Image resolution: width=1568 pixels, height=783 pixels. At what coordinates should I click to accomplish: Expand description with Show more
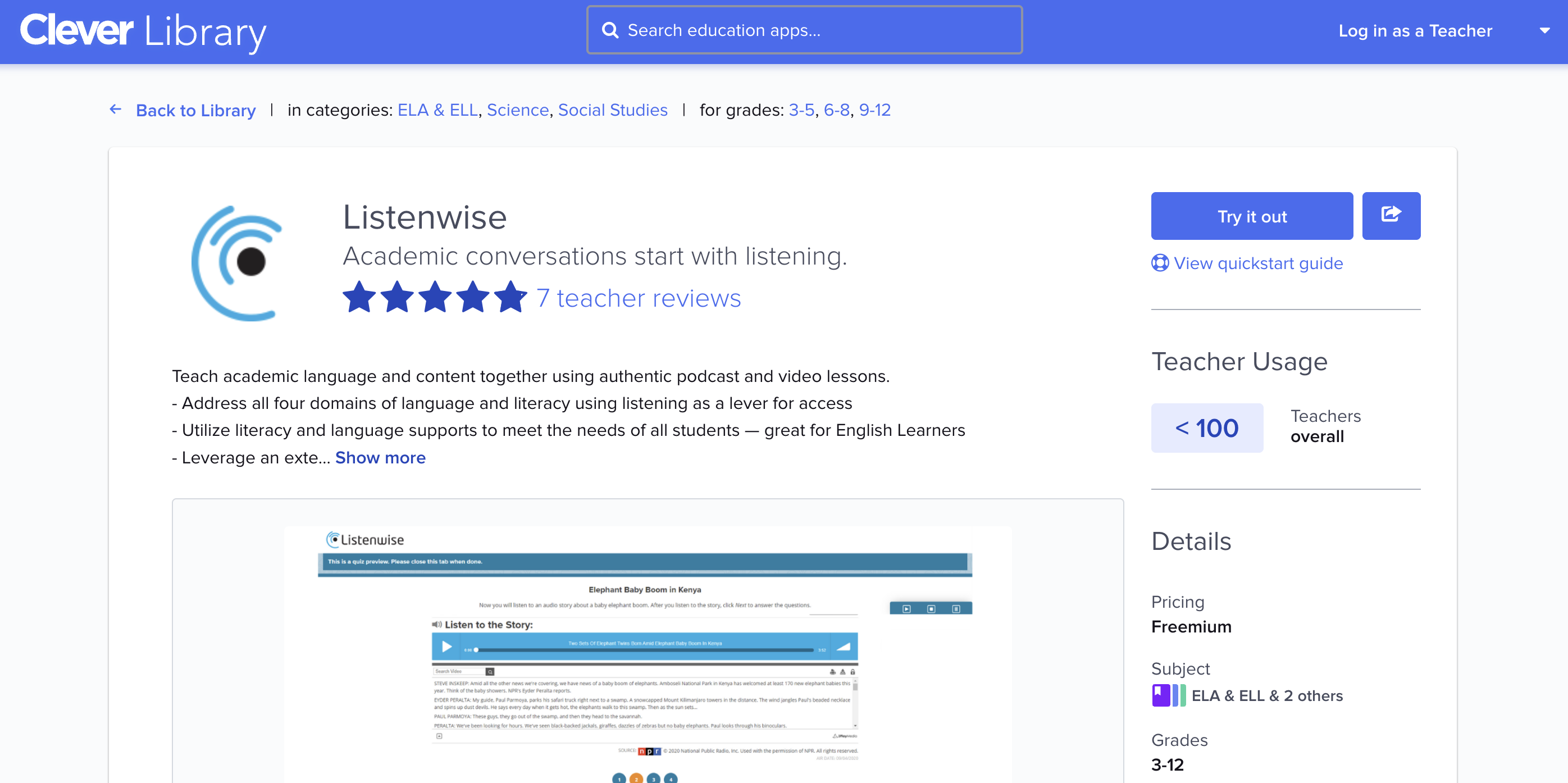coord(380,457)
